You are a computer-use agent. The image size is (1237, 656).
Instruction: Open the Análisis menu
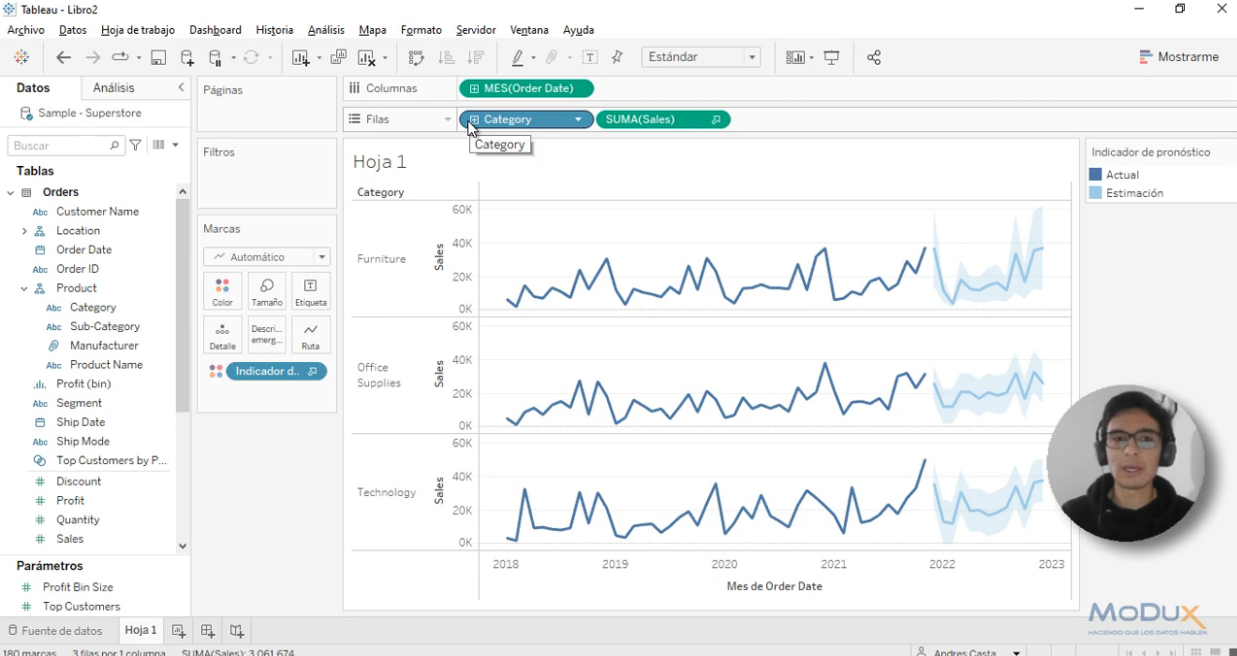click(325, 29)
